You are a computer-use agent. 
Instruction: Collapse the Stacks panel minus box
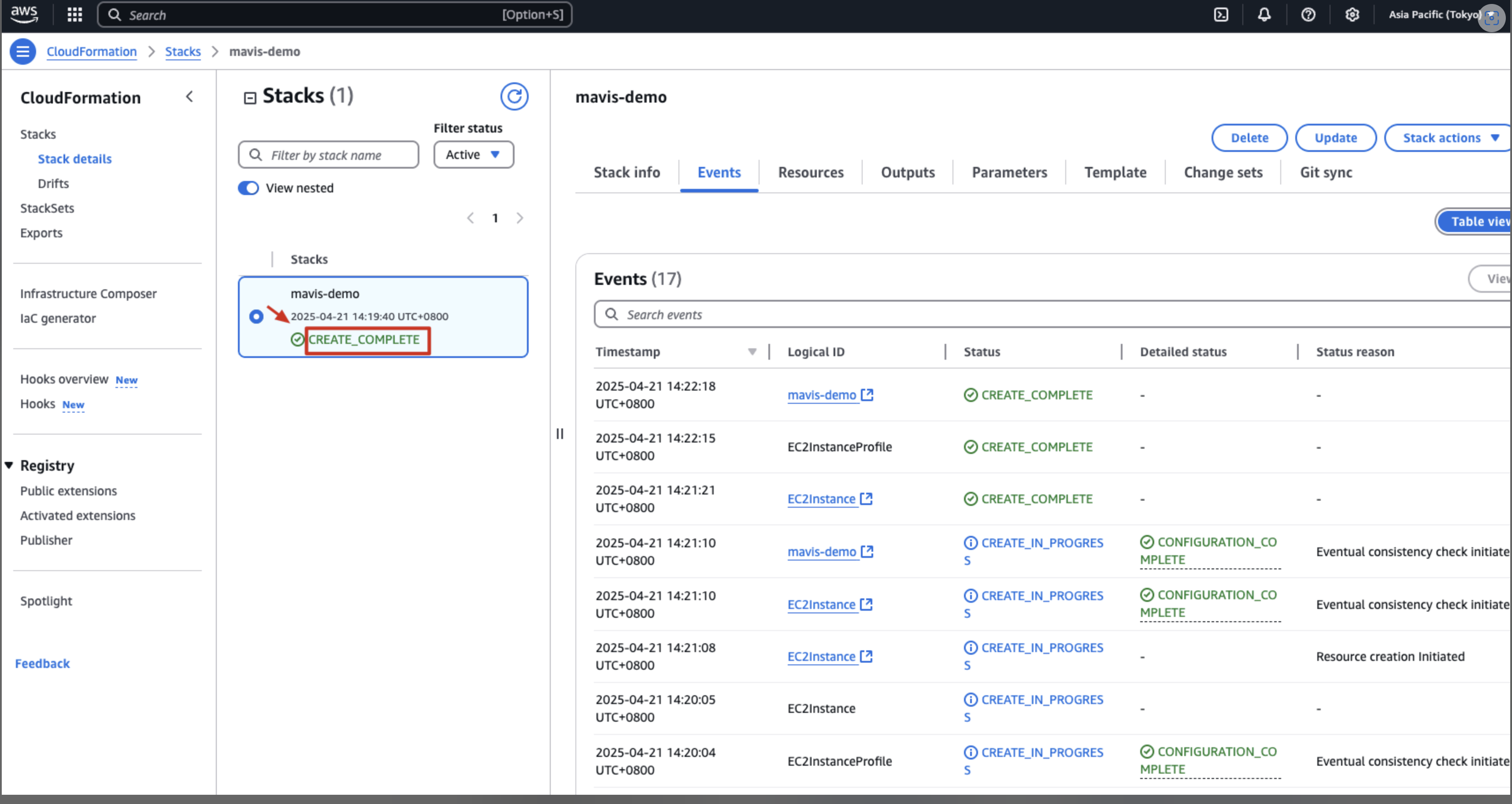point(250,98)
